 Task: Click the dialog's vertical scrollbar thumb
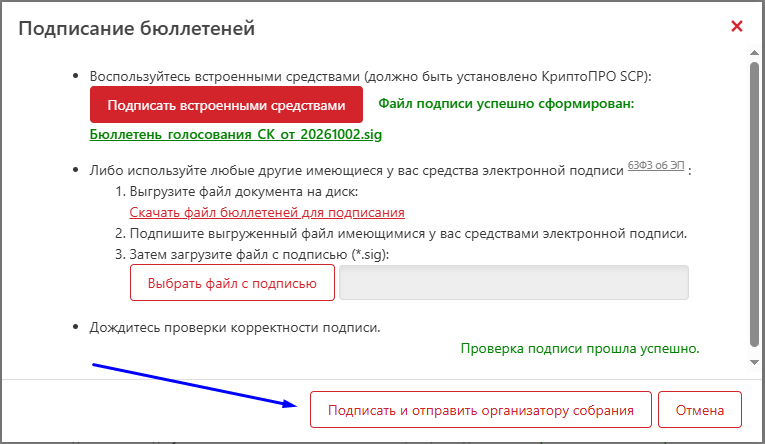[754, 205]
